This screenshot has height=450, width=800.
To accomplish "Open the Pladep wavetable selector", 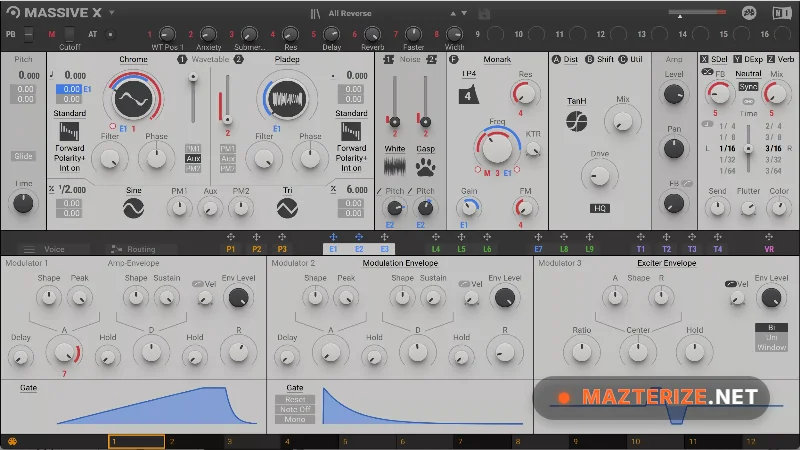I will (287, 59).
